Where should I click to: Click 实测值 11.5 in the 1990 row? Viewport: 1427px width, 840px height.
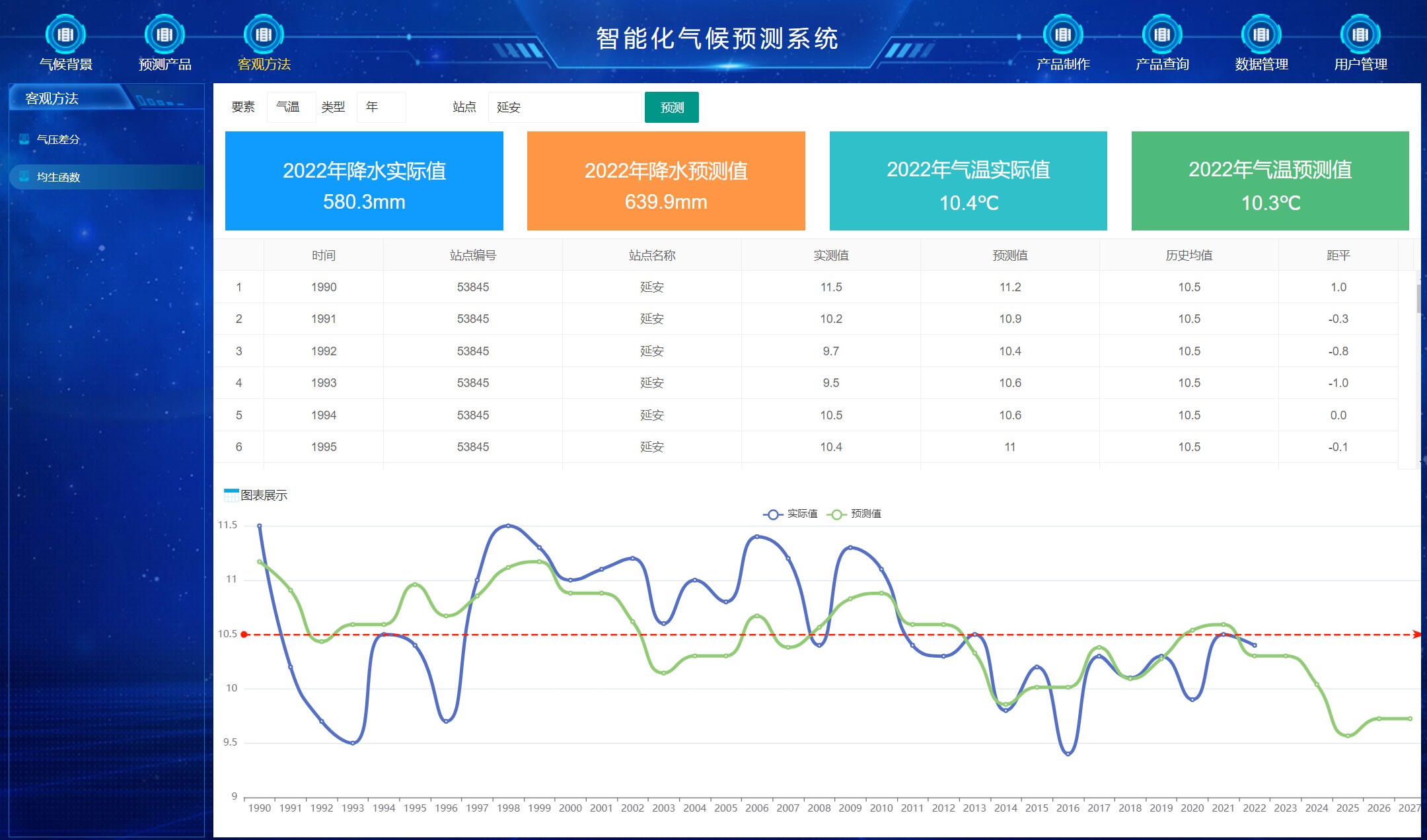(x=831, y=287)
